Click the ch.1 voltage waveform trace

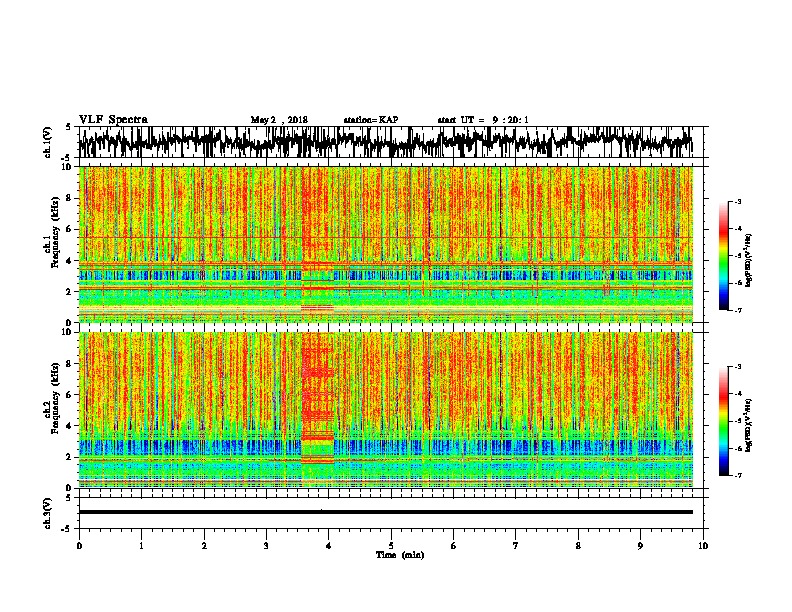tap(385, 142)
